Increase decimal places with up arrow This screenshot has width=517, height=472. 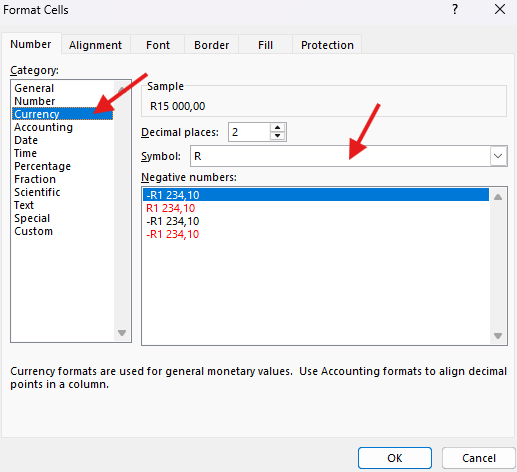pyautogui.click(x=277, y=128)
